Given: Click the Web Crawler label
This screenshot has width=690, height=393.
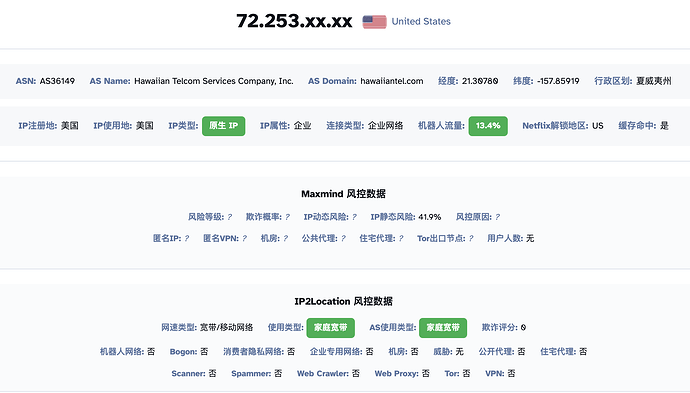Looking at the screenshot, I should pos(323,374).
